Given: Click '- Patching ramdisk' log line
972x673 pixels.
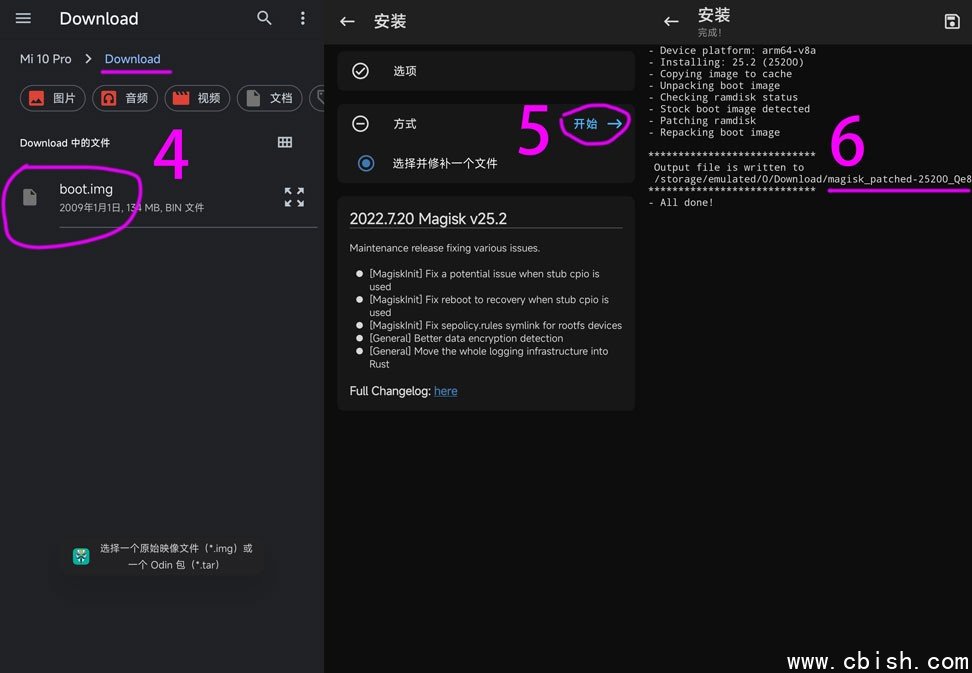Looking at the screenshot, I should 702,121.
